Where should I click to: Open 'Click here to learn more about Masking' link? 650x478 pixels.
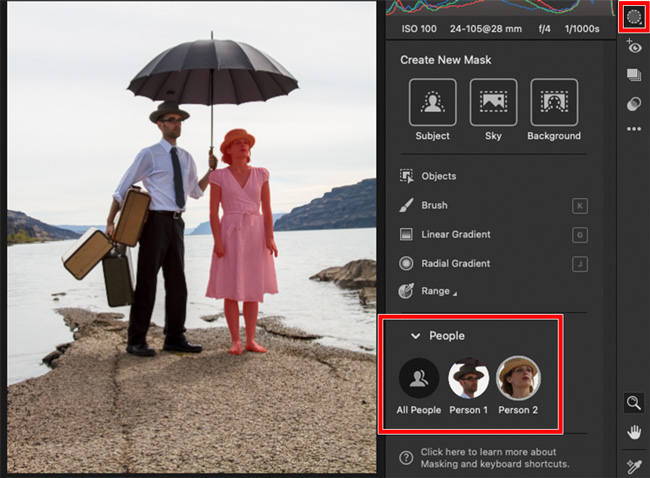click(495, 458)
